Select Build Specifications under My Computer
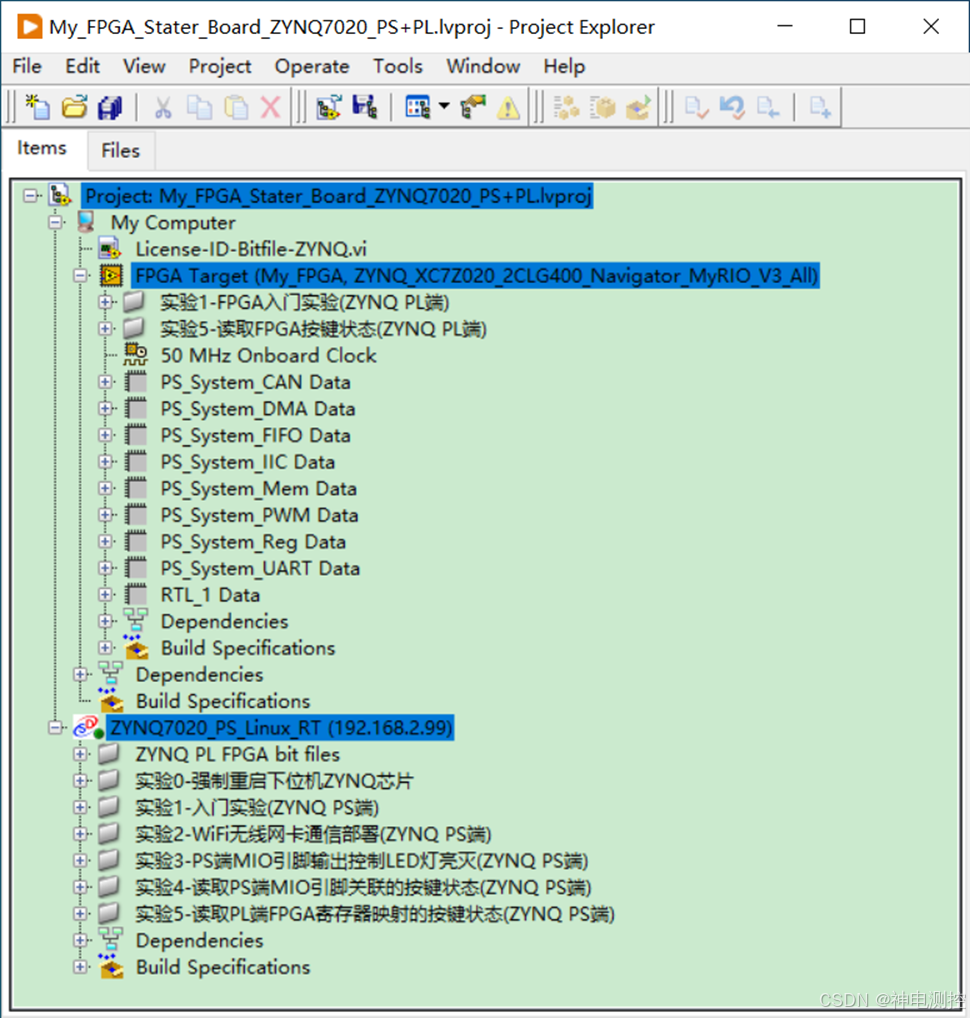Screen dimensions: 970x1018 point(223,701)
